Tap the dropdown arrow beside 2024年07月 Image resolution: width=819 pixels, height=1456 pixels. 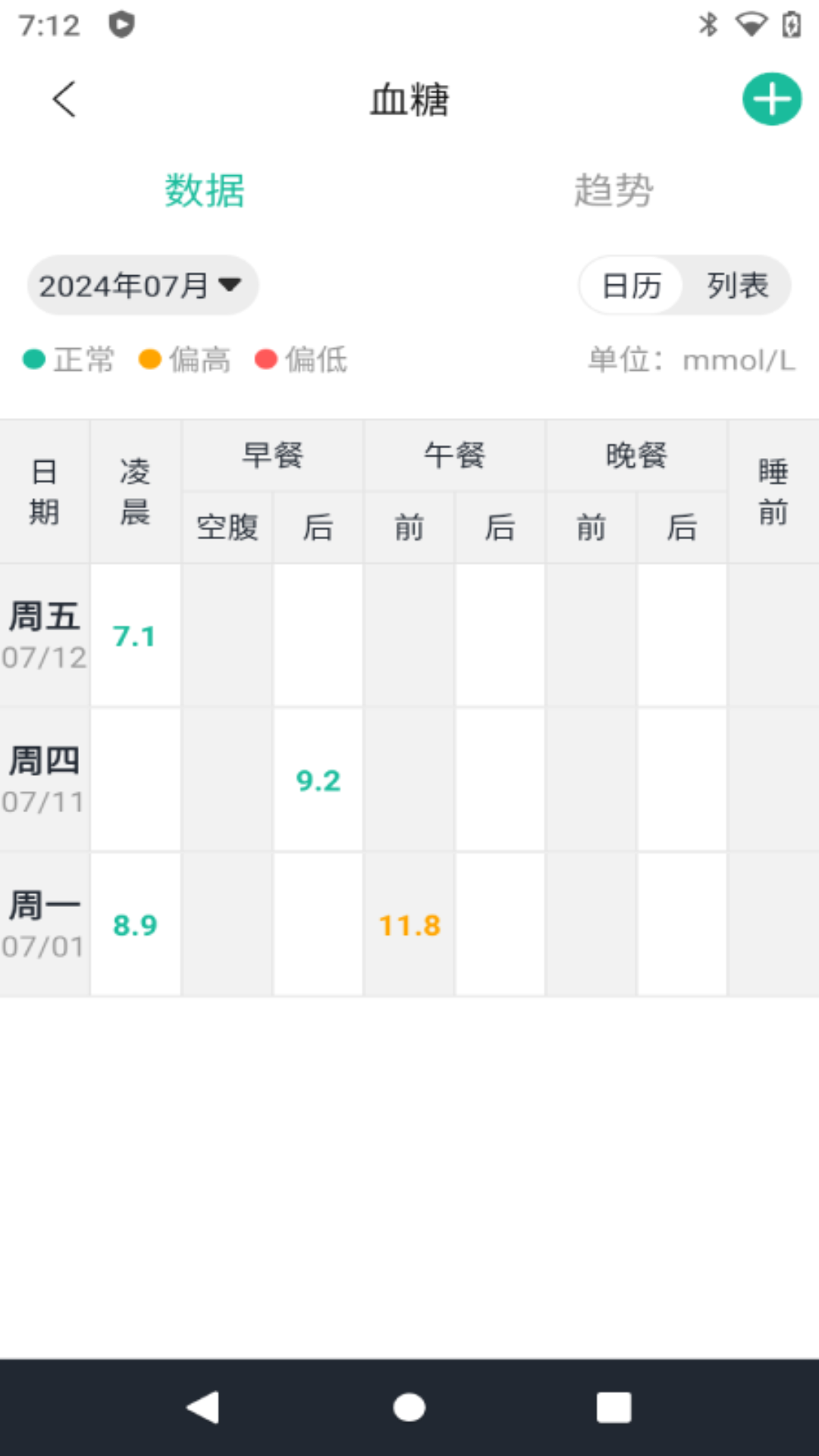pyautogui.click(x=230, y=285)
